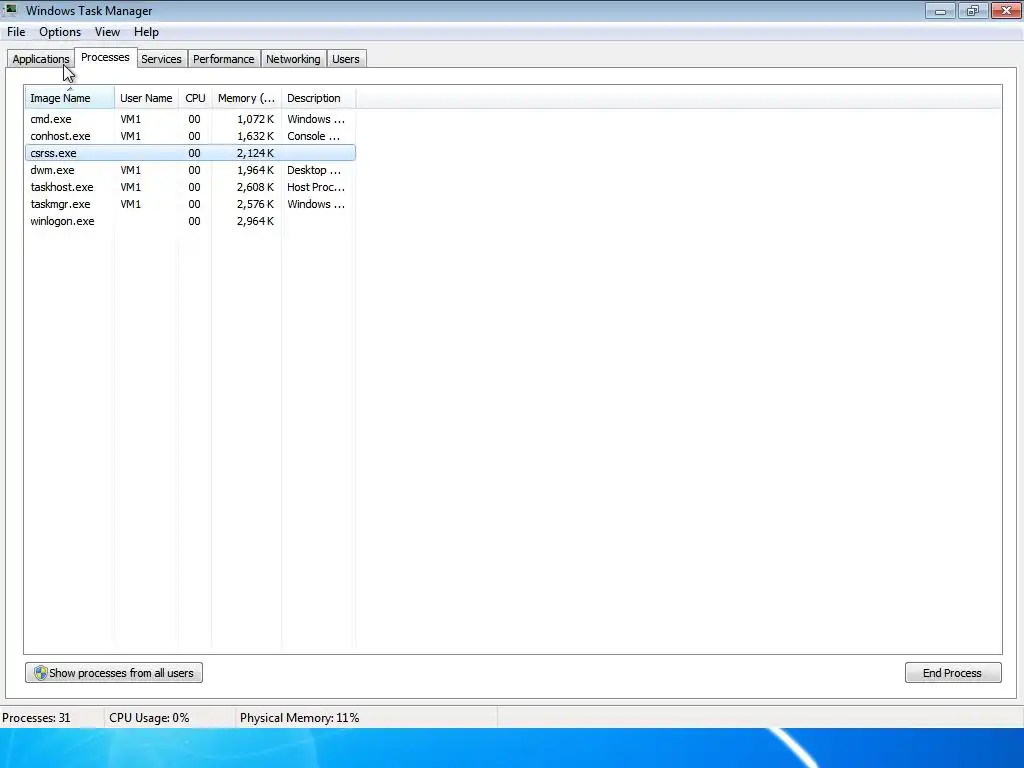Viewport: 1024px width, 768px height.
Task: Select the csrss.exe process
Action: point(190,153)
